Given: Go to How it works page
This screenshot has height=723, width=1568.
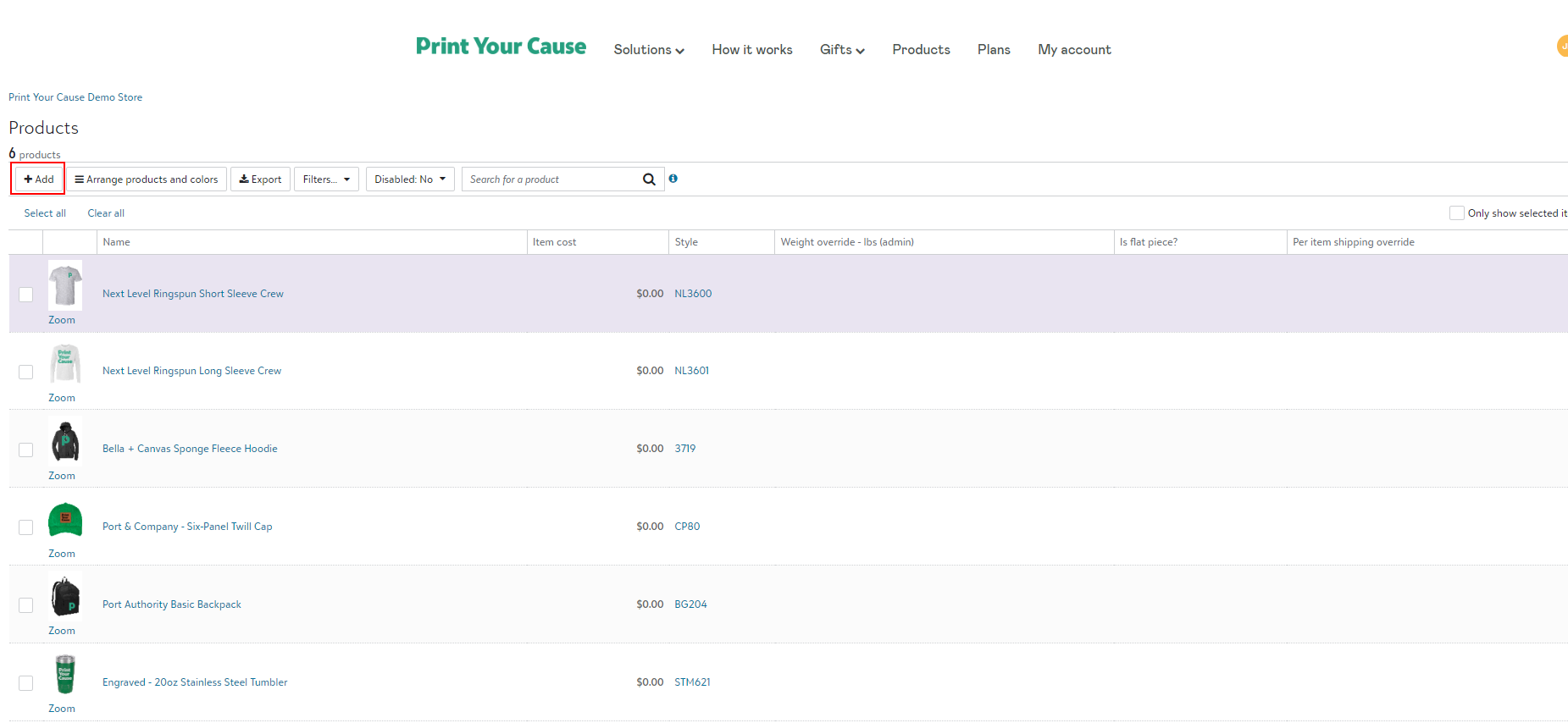Looking at the screenshot, I should [x=752, y=50].
